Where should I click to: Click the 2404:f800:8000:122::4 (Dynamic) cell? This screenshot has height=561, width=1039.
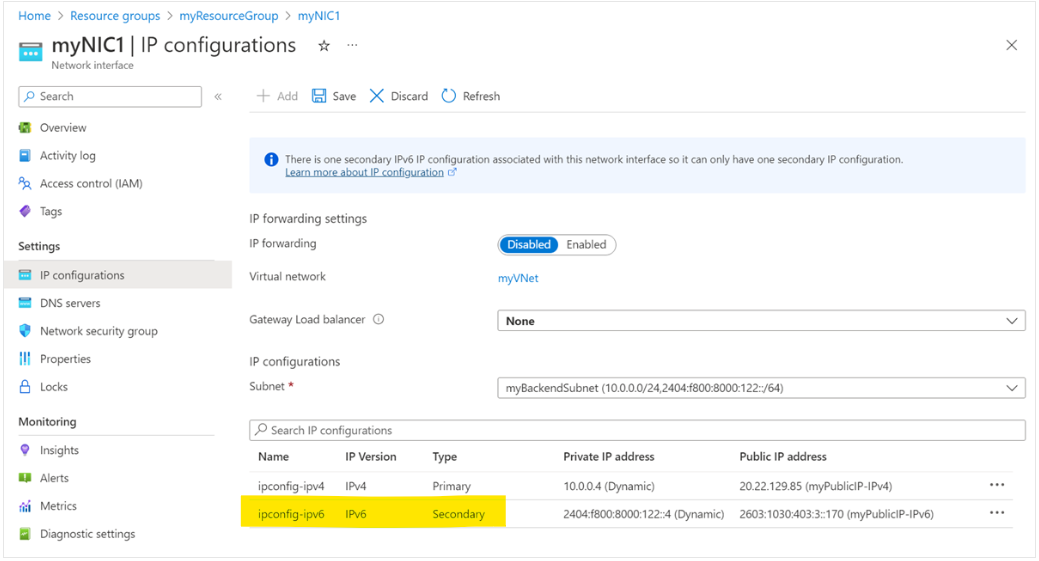coord(643,514)
